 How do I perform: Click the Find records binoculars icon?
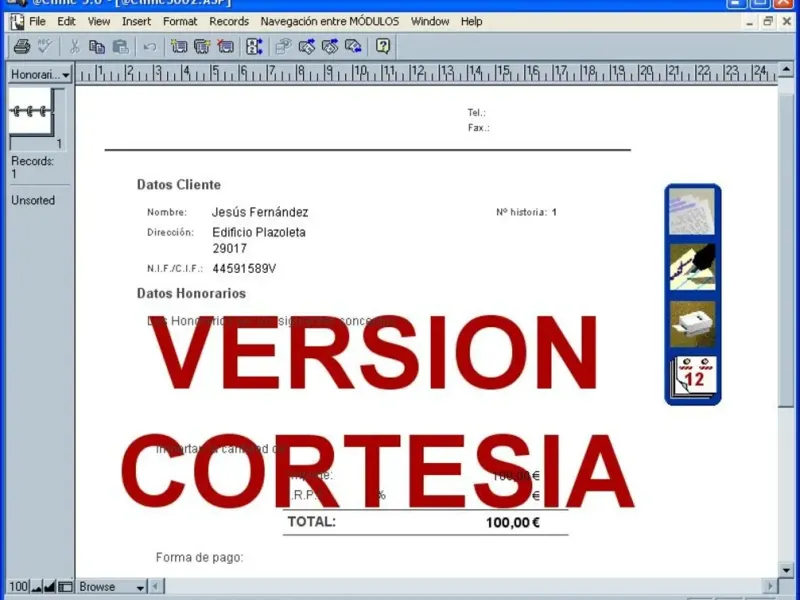[283, 47]
